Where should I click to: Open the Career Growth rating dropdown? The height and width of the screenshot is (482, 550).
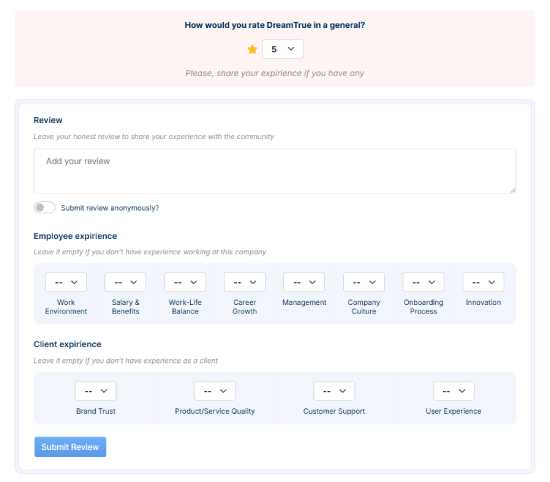[245, 282]
